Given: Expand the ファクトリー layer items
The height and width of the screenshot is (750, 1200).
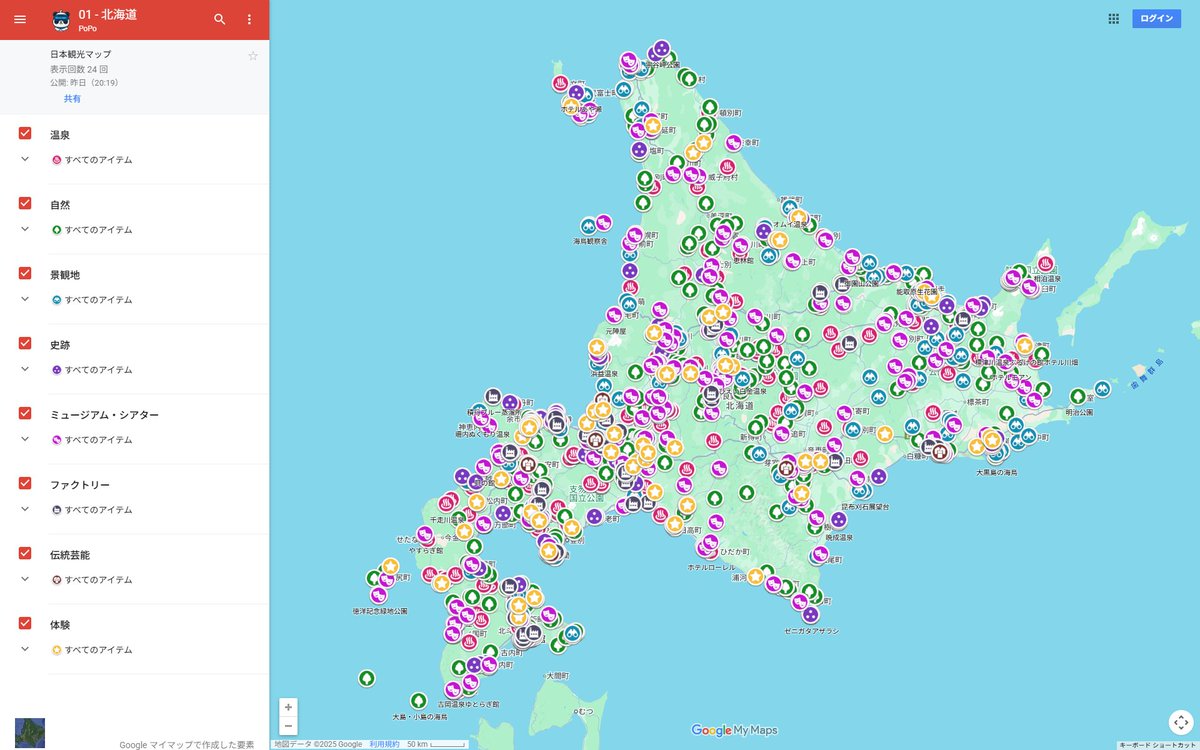Looking at the screenshot, I should 25,510.
